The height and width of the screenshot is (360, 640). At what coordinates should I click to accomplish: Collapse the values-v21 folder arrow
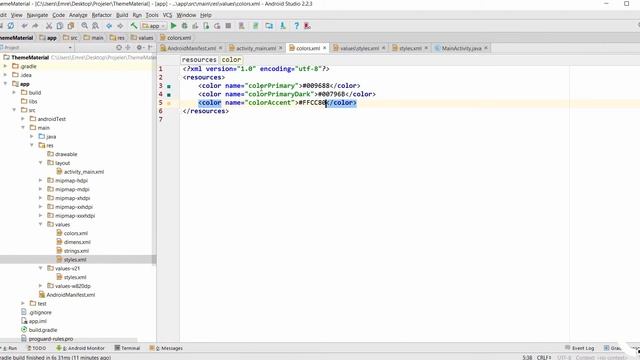tap(40, 268)
